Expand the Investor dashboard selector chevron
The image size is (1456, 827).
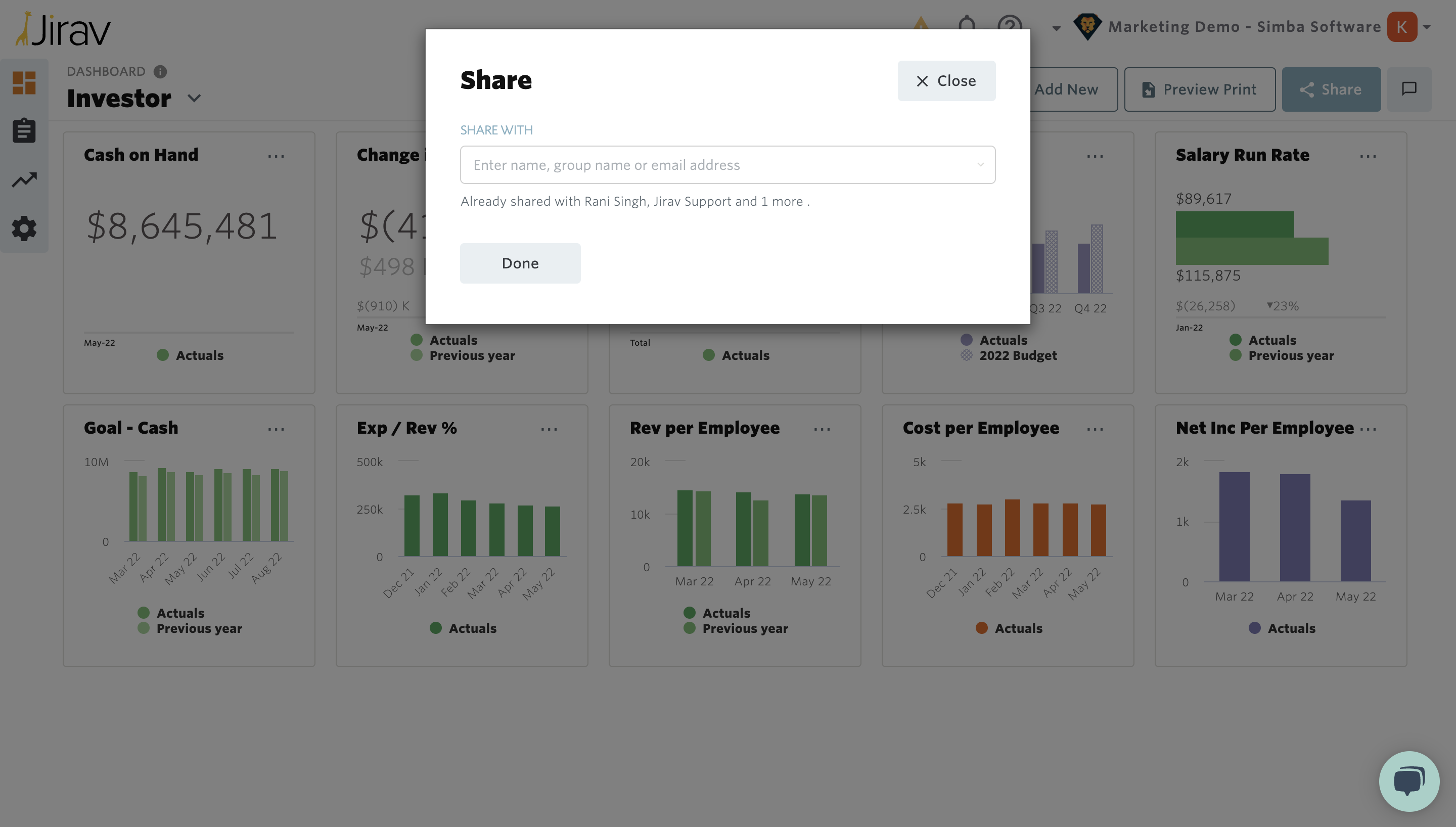click(194, 98)
